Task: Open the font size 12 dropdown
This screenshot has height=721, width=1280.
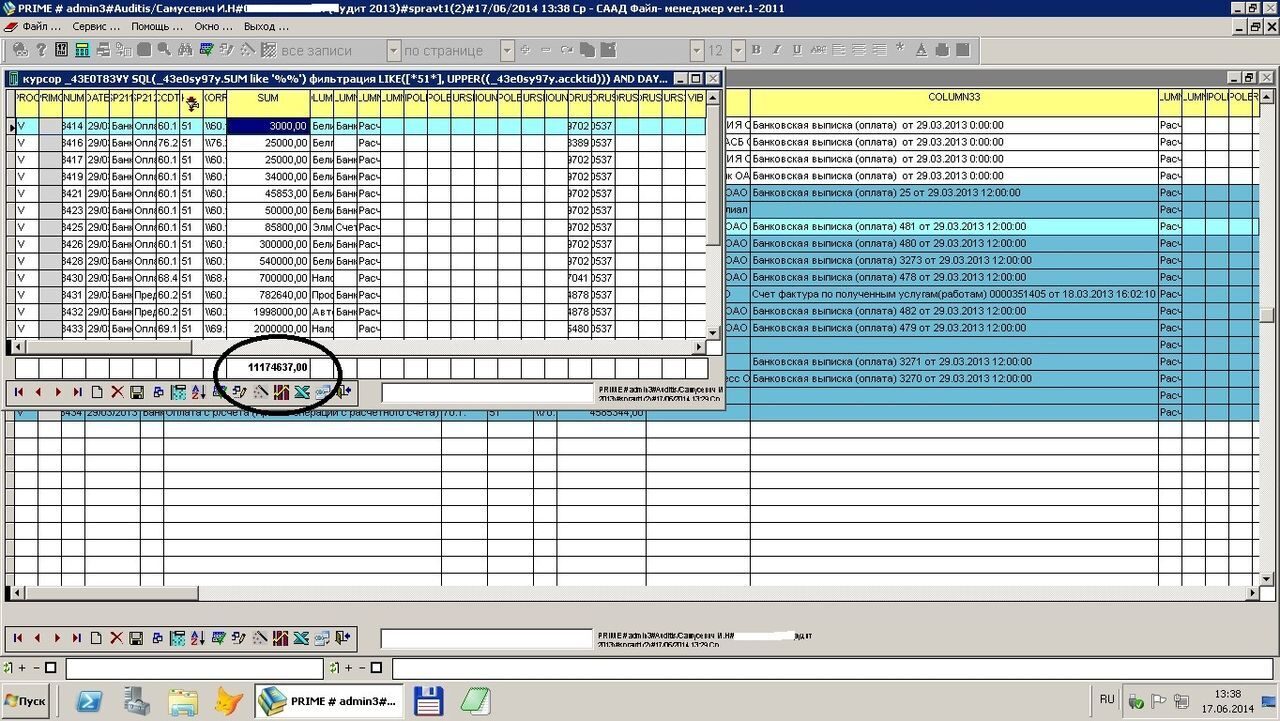Action: 738,50
